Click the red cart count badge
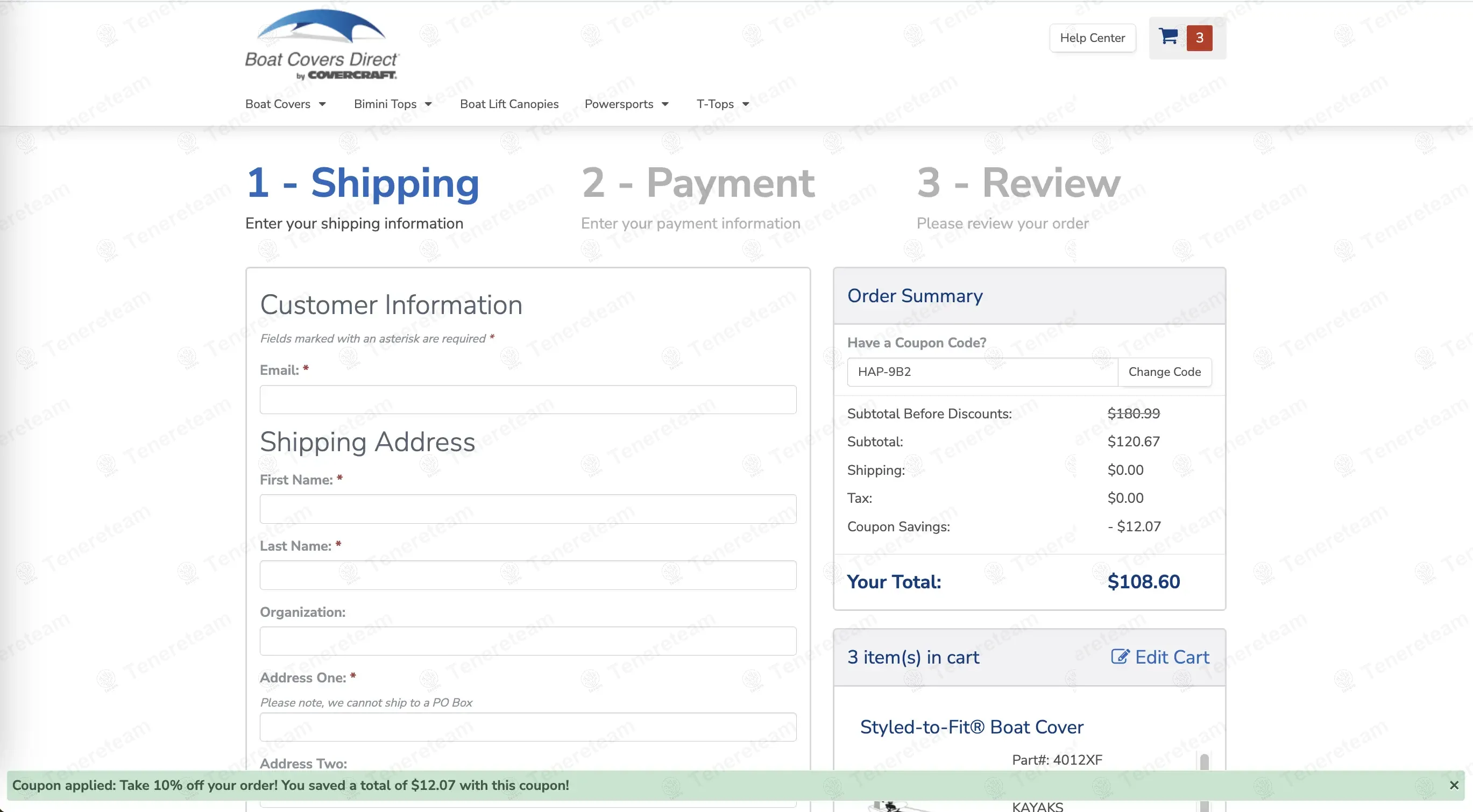This screenshot has height=812, width=1473. (1199, 38)
